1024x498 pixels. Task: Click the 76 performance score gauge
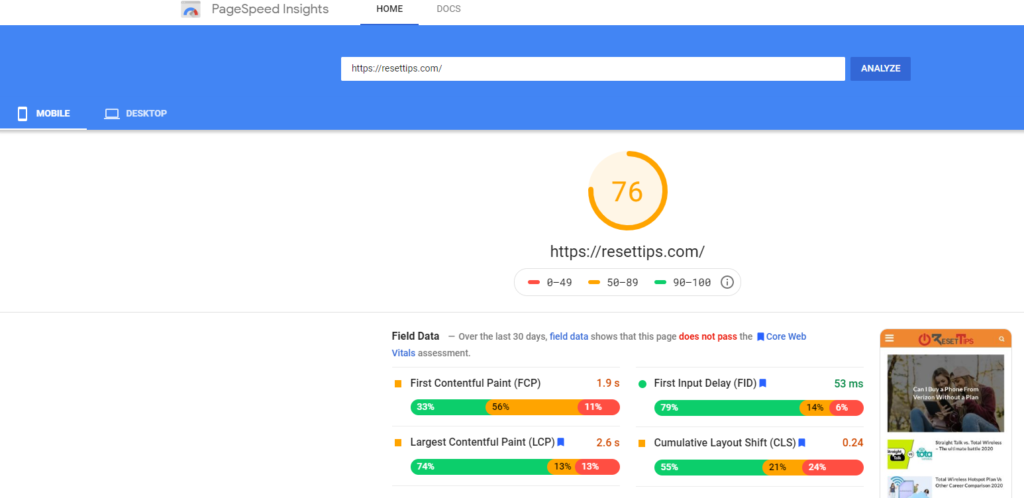628,191
